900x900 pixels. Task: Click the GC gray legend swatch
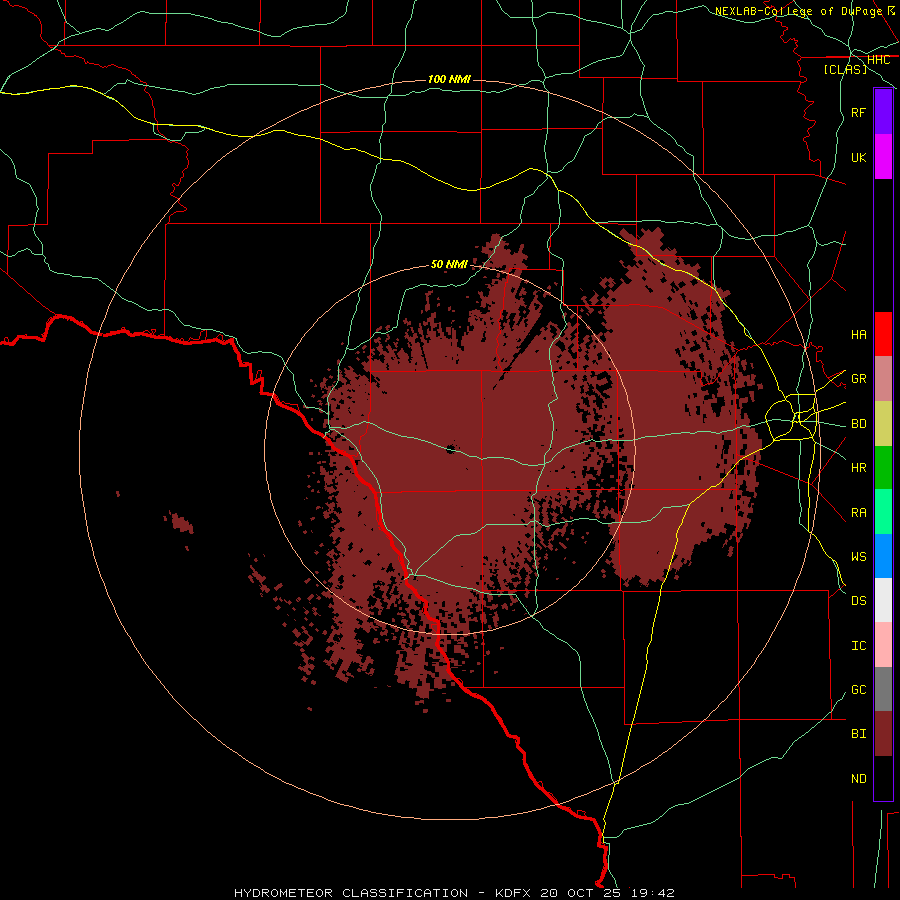[x=883, y=689]
